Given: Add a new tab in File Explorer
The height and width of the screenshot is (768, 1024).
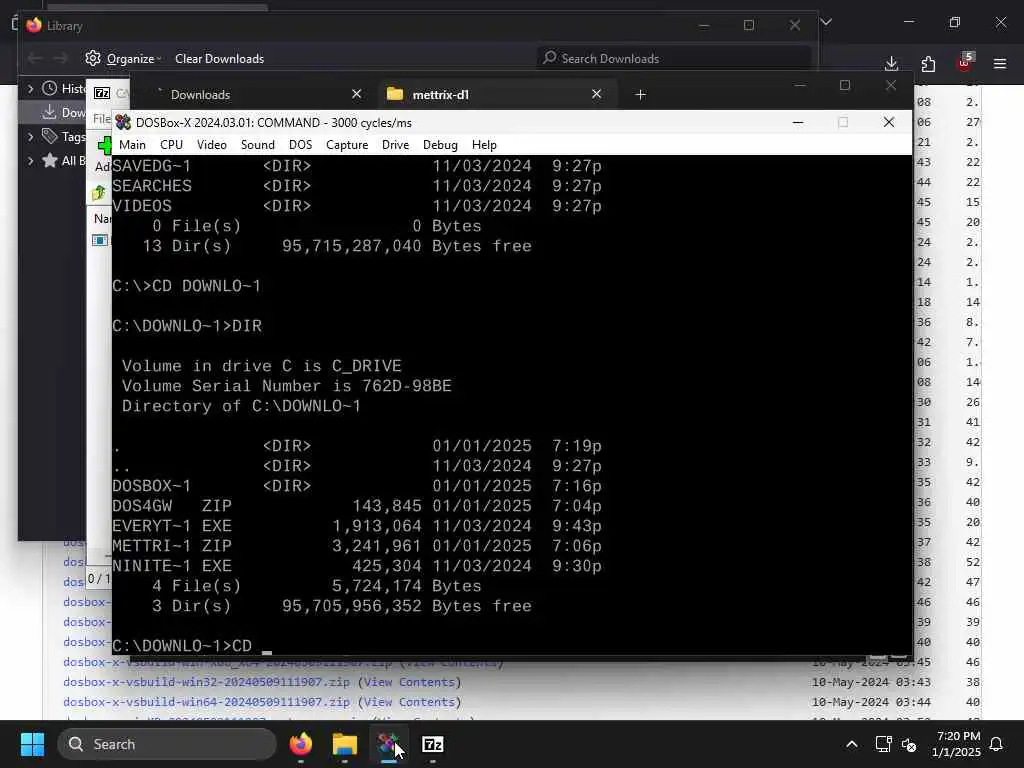Looking at the screenshot, I should (x=641, y=95).
